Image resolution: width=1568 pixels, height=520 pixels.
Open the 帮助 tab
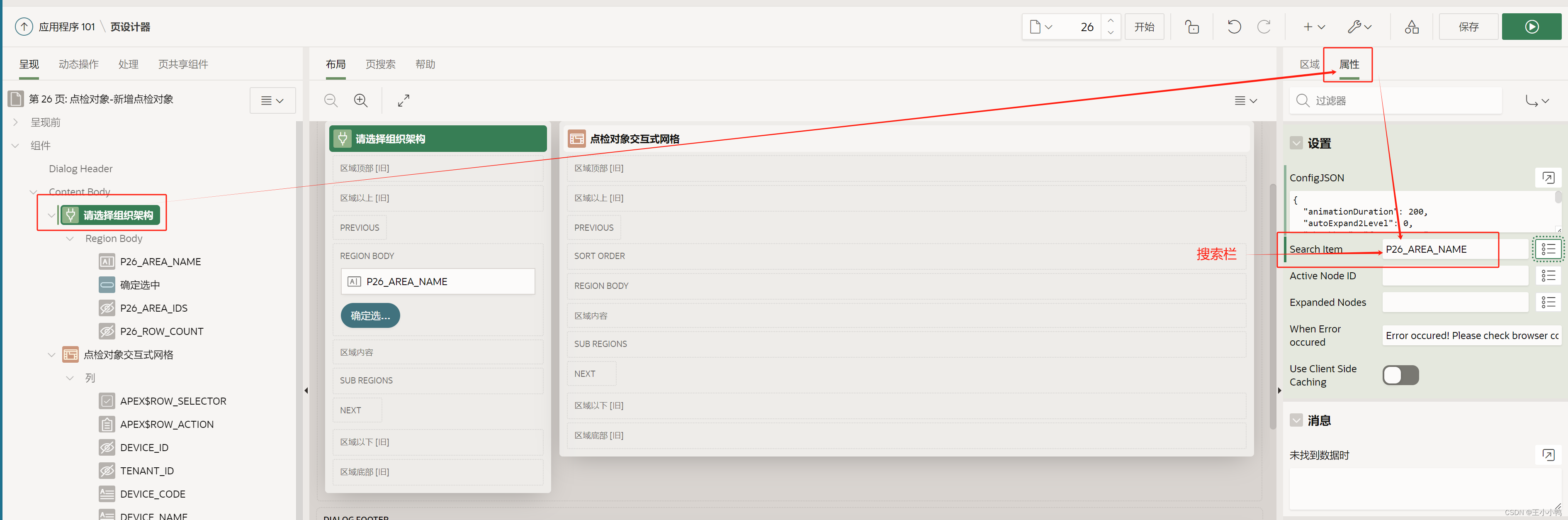click(x=425, y=64)
